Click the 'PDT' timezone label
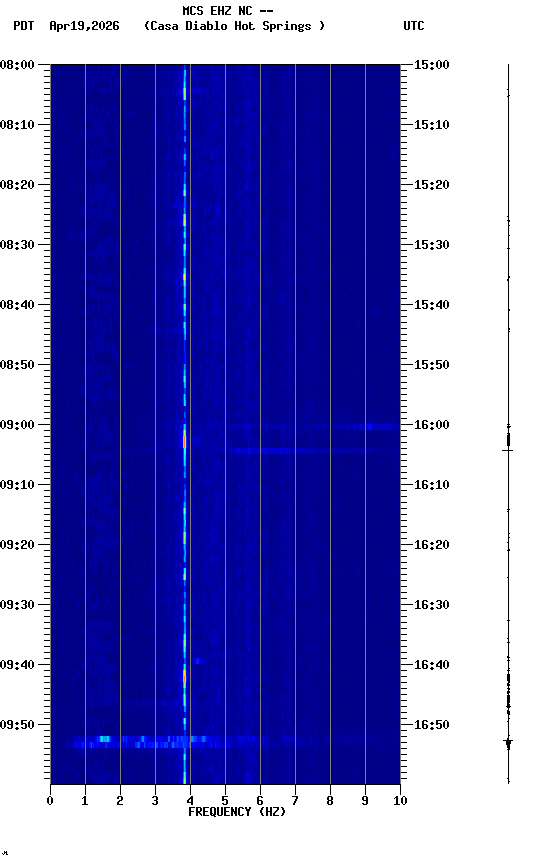Viewport: 552px width, 864px height. [24, 26]
